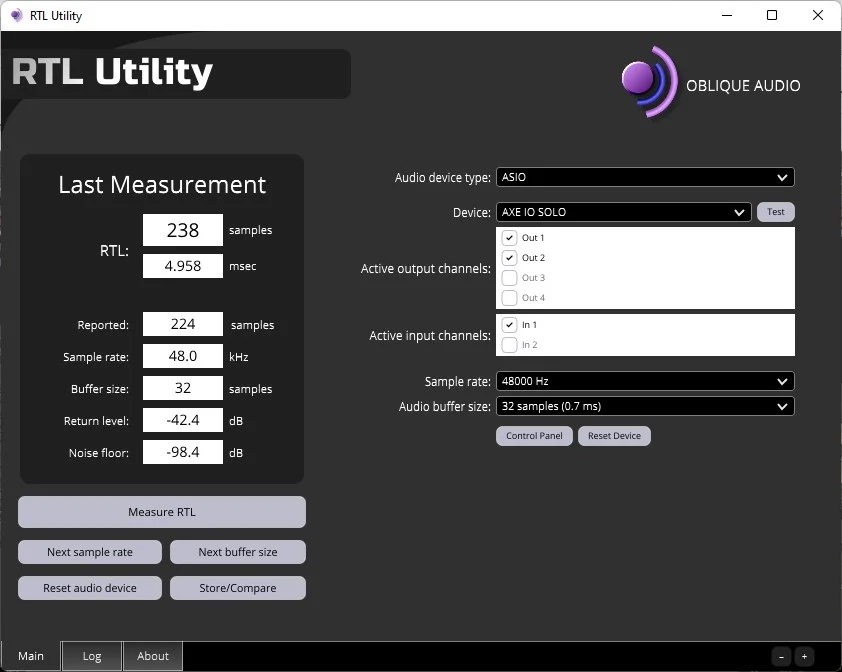Viewport: 842px width, 672px height.
Task: Disable the Out 1 output channel
Action: [x=509, y=237]
